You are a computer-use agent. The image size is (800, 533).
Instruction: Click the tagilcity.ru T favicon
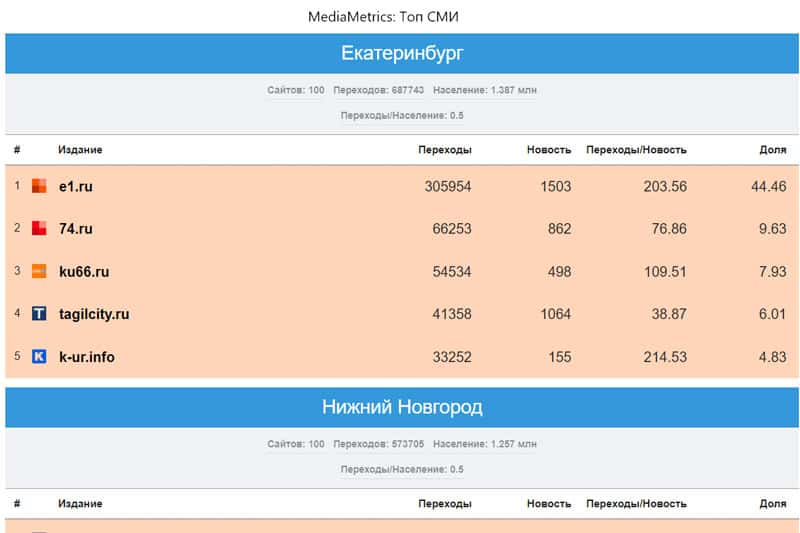point(39,313)
